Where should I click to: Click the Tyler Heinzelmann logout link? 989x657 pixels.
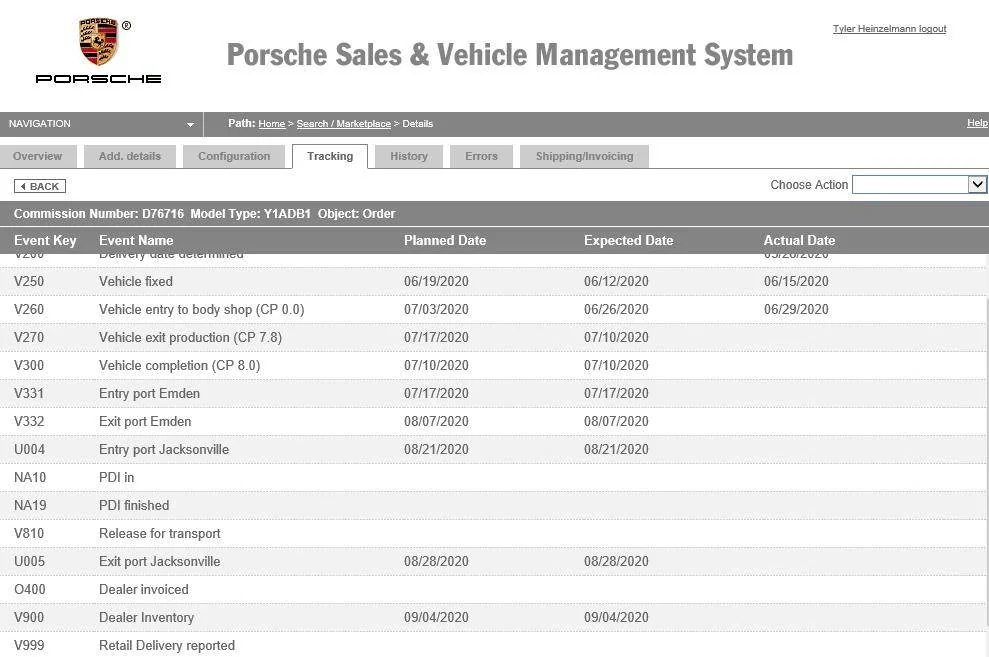coord(889,29)
